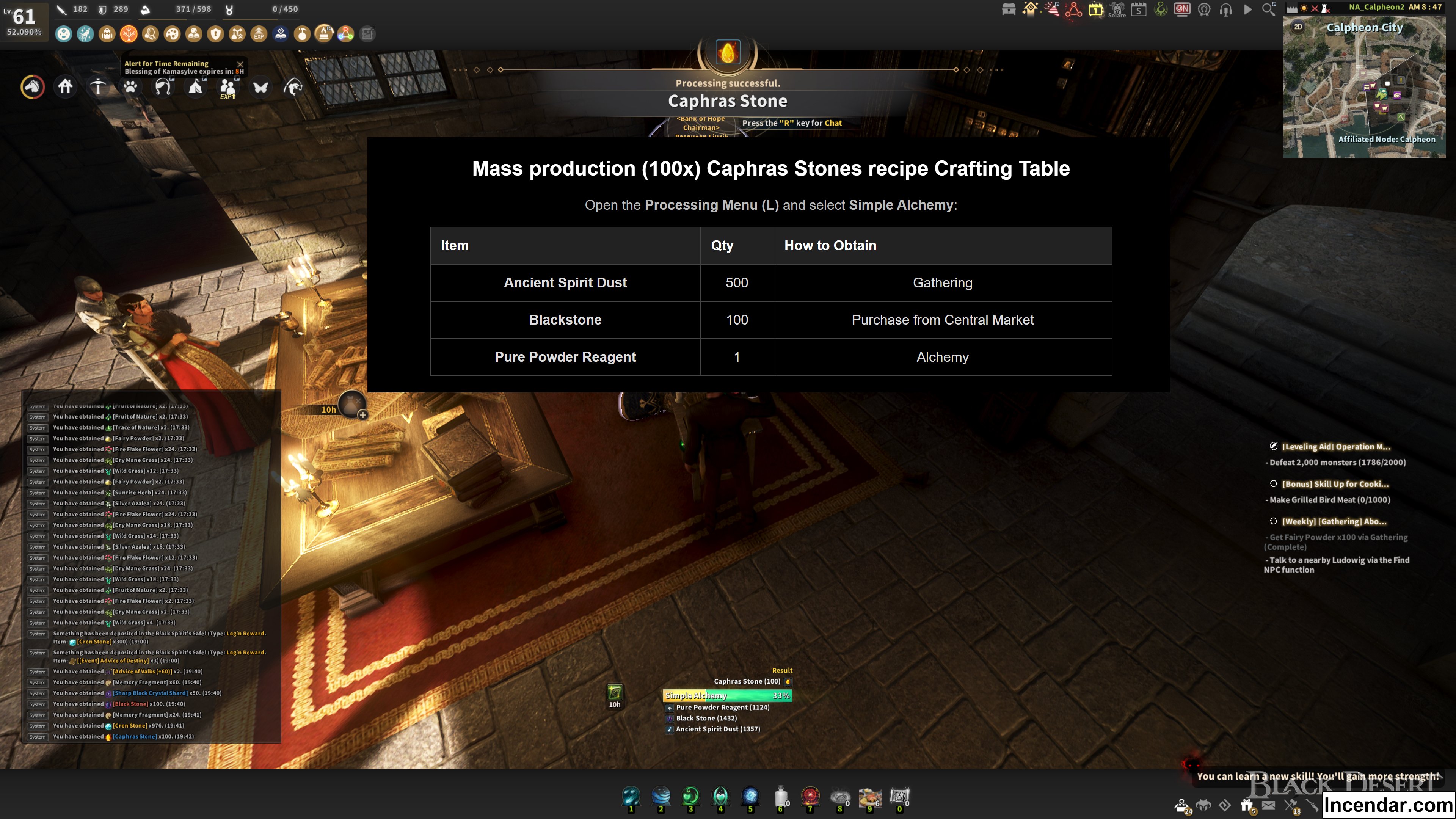Toggle Weekly Gathering quest tracker circle
Viewport: 1456px width, 819px height.
[1274, 521]
